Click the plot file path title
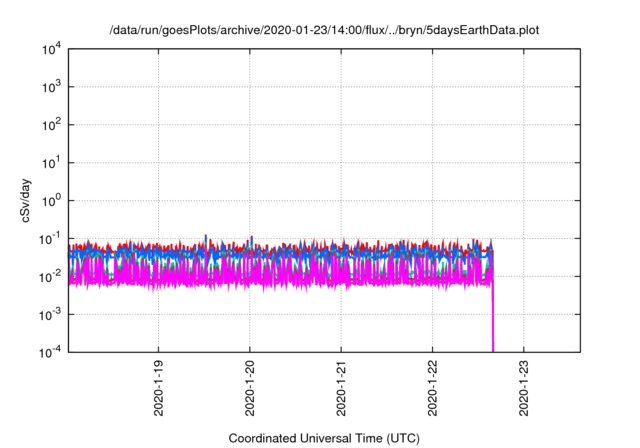 (x=324, y=30)
